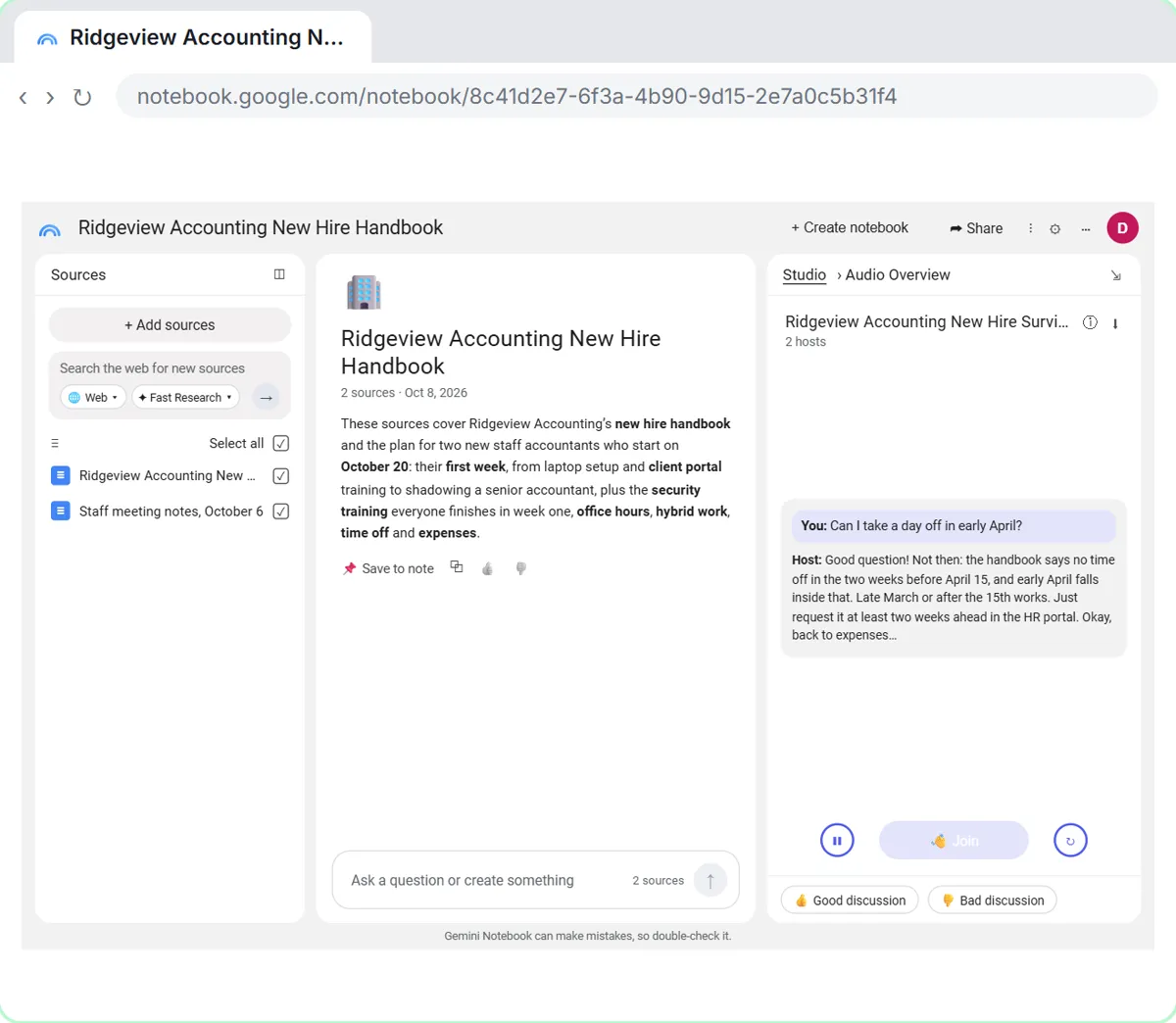Give the summary a thumbs up
The height and width of the screenshot is (1023, 1176).
click(488, 568)
